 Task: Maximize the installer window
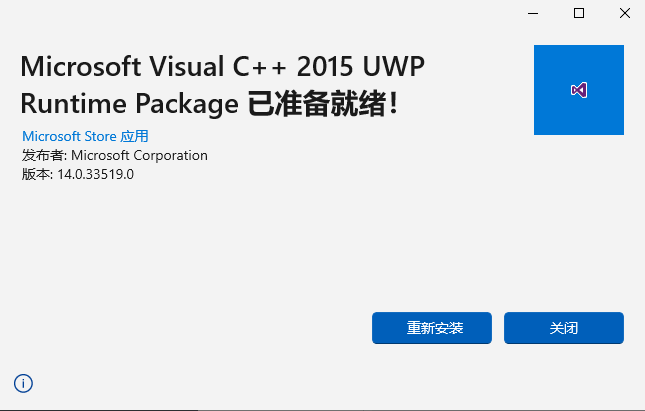coord(579,13)
